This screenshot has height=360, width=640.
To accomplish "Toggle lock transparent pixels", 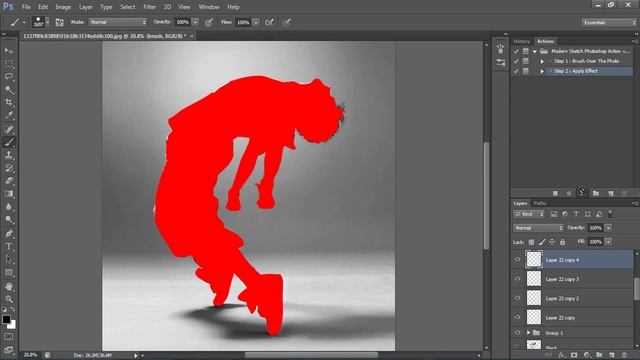I will tap(531, 242).
